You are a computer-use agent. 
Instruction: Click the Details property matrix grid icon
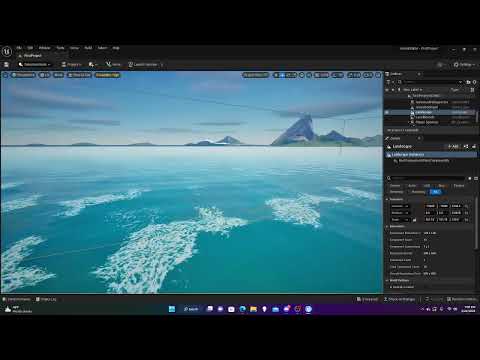[x=470, y=179]
